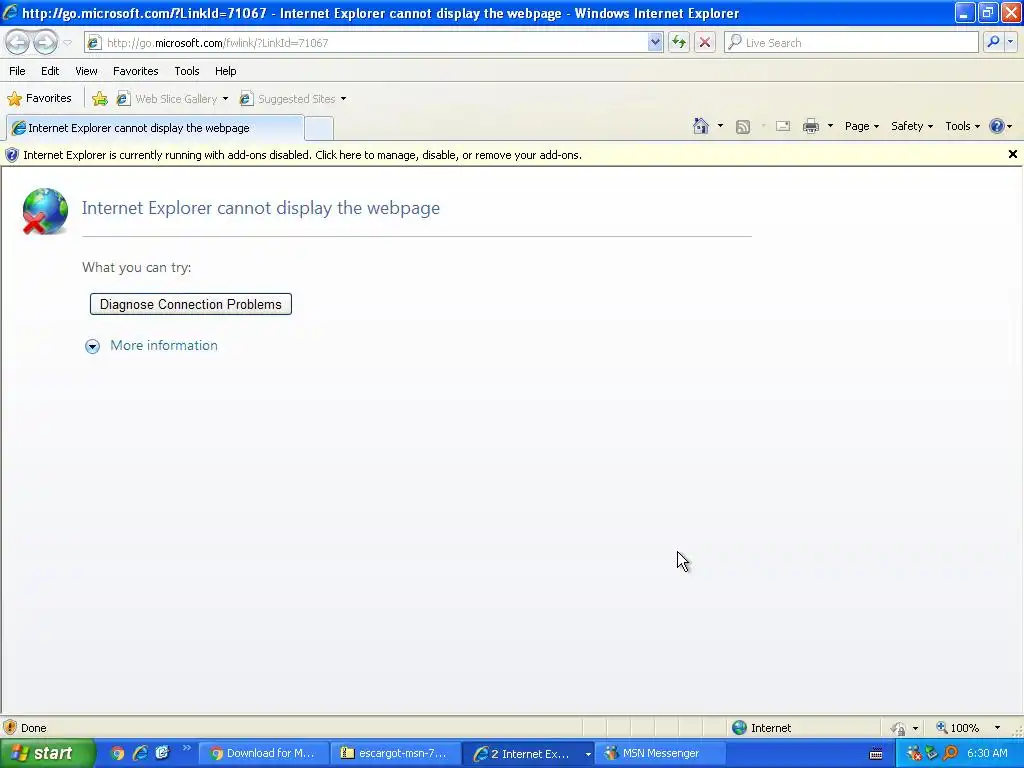Screen dimensions: 1024x768
Task: Click the status bar shield warning icon
Action: (10, 728)
